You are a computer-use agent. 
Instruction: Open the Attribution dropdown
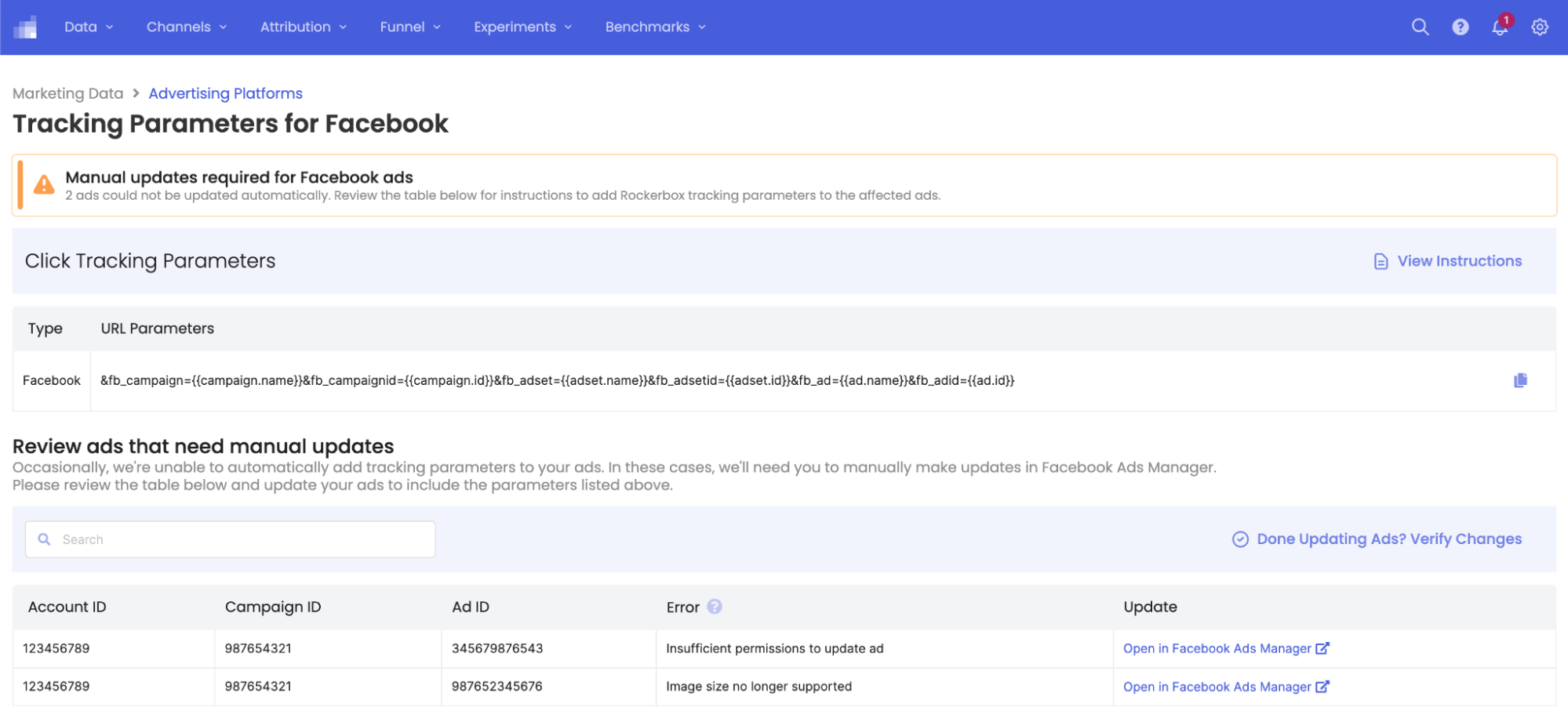point(304,27)
